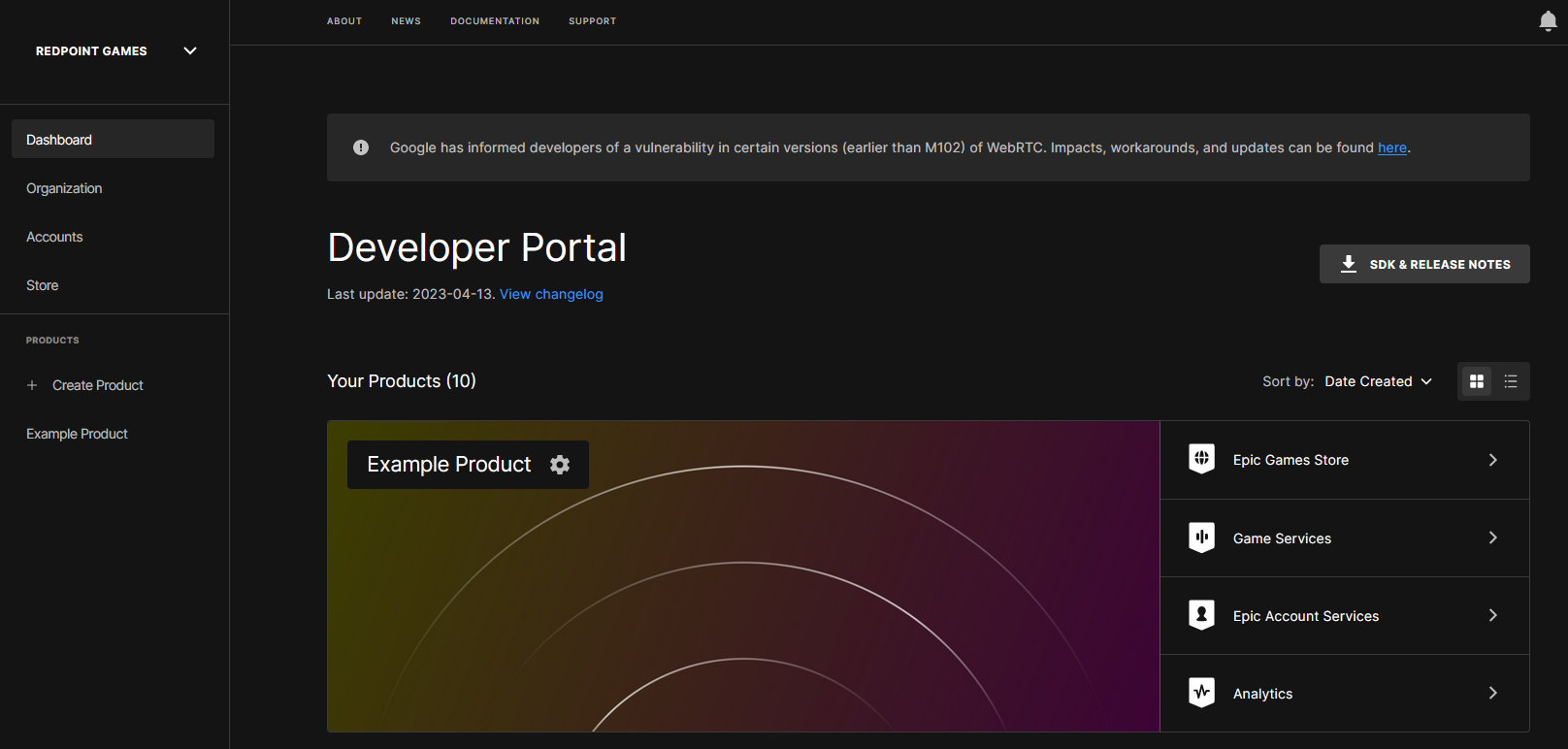Go to Accounts in the sidebar
This screenshot has height=749, width=1568.
click(54, 237)
